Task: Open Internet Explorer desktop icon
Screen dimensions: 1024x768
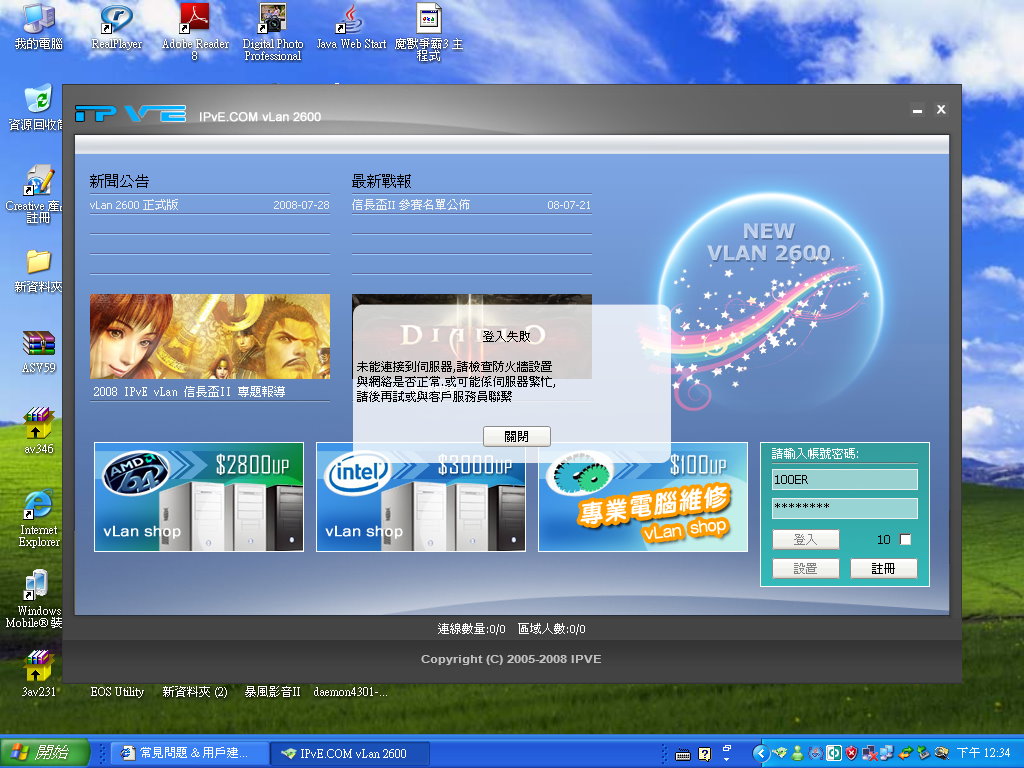Action: click(x=38, y=505)
